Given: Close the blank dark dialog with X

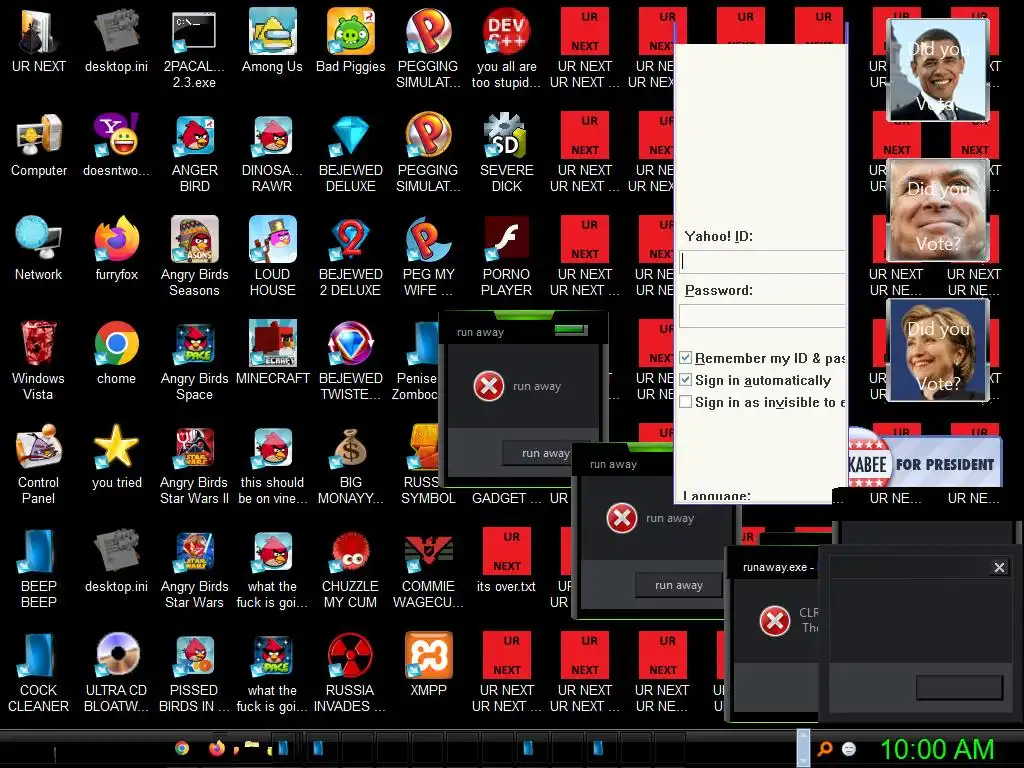Looking at the screenshot, I should coord(999,568).
